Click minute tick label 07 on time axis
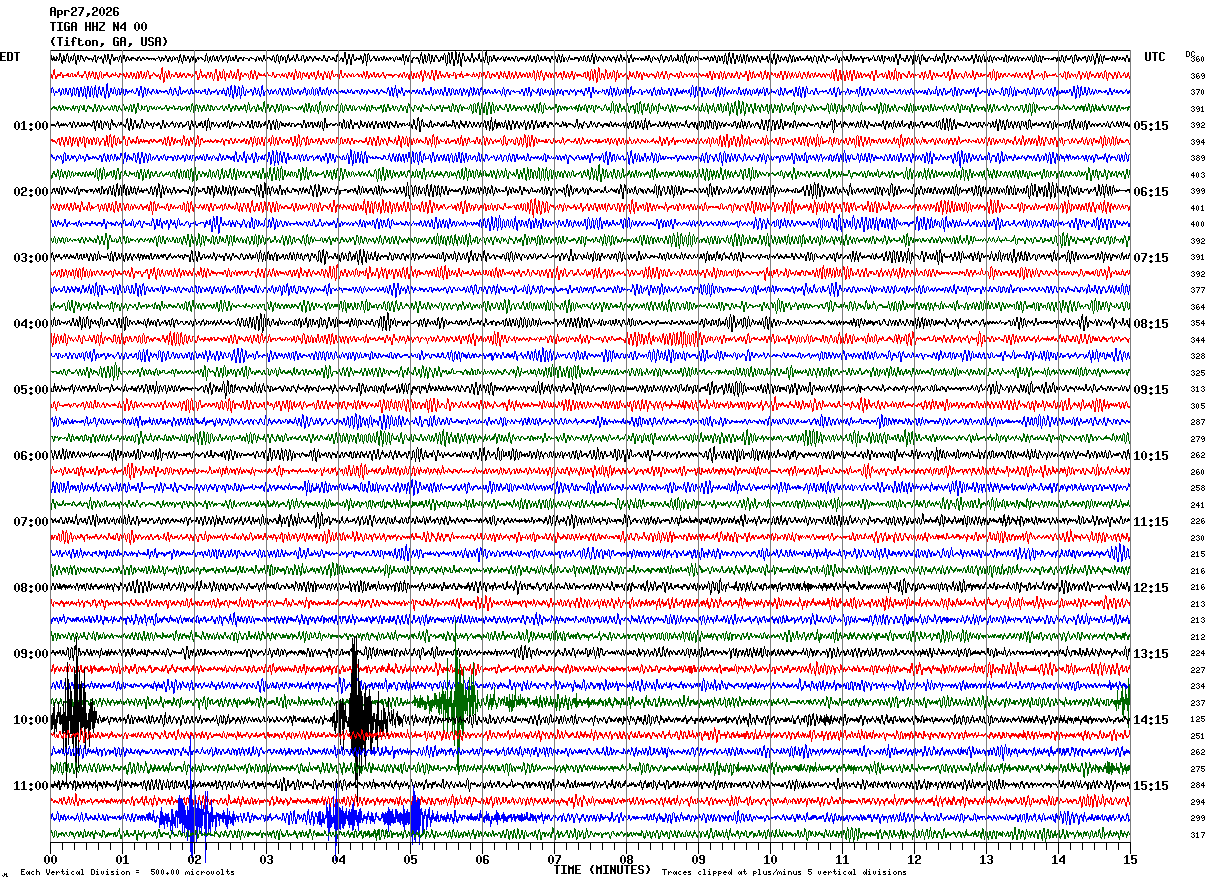Screen dimensions: 1210x886 click(x=554, y=860)
